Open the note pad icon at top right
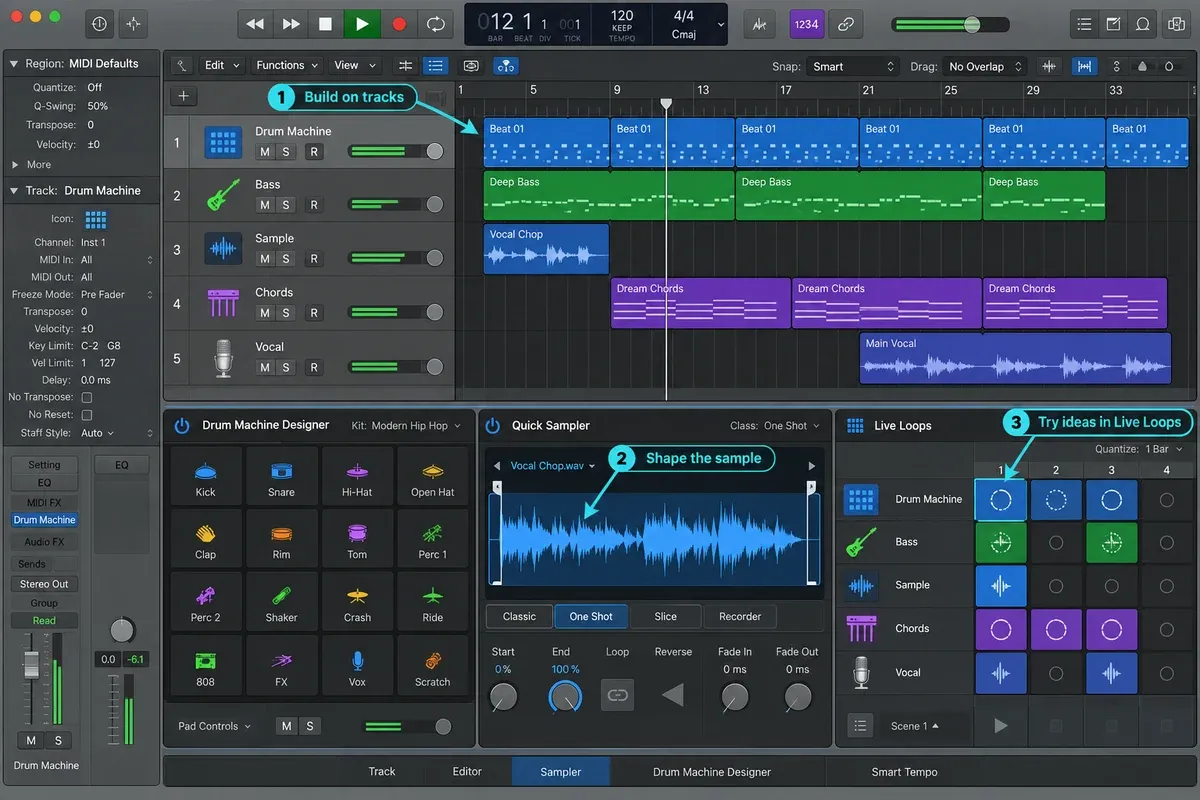The height and width of the screenshot is (800, 1200). [x=1112, y=23]
